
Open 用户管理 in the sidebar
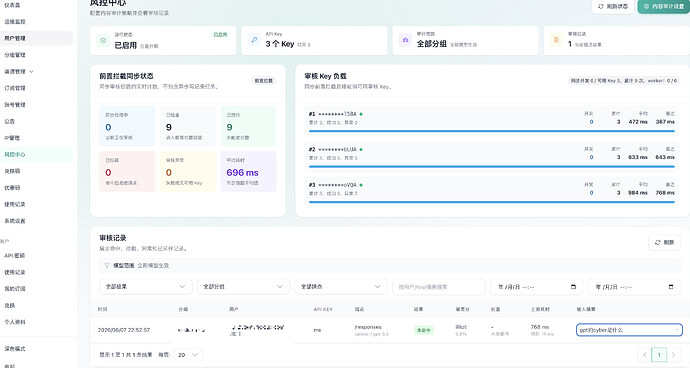point(15,38)
